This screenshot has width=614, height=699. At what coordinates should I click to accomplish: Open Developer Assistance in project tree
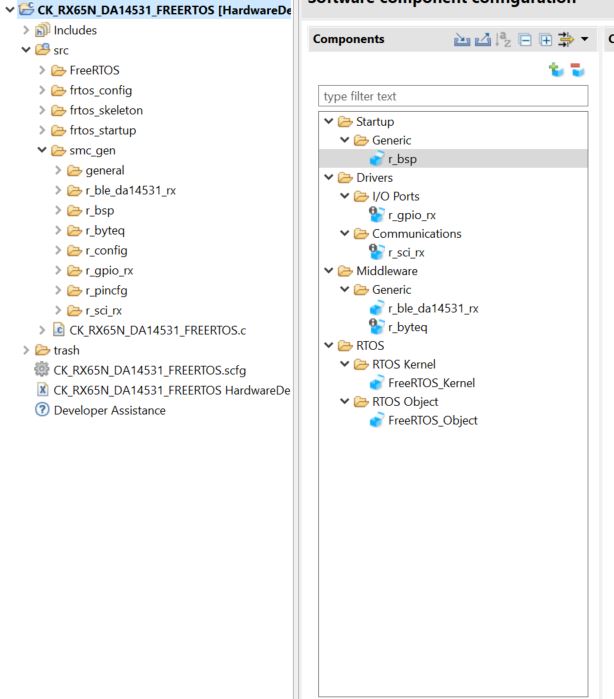[100, 411]
